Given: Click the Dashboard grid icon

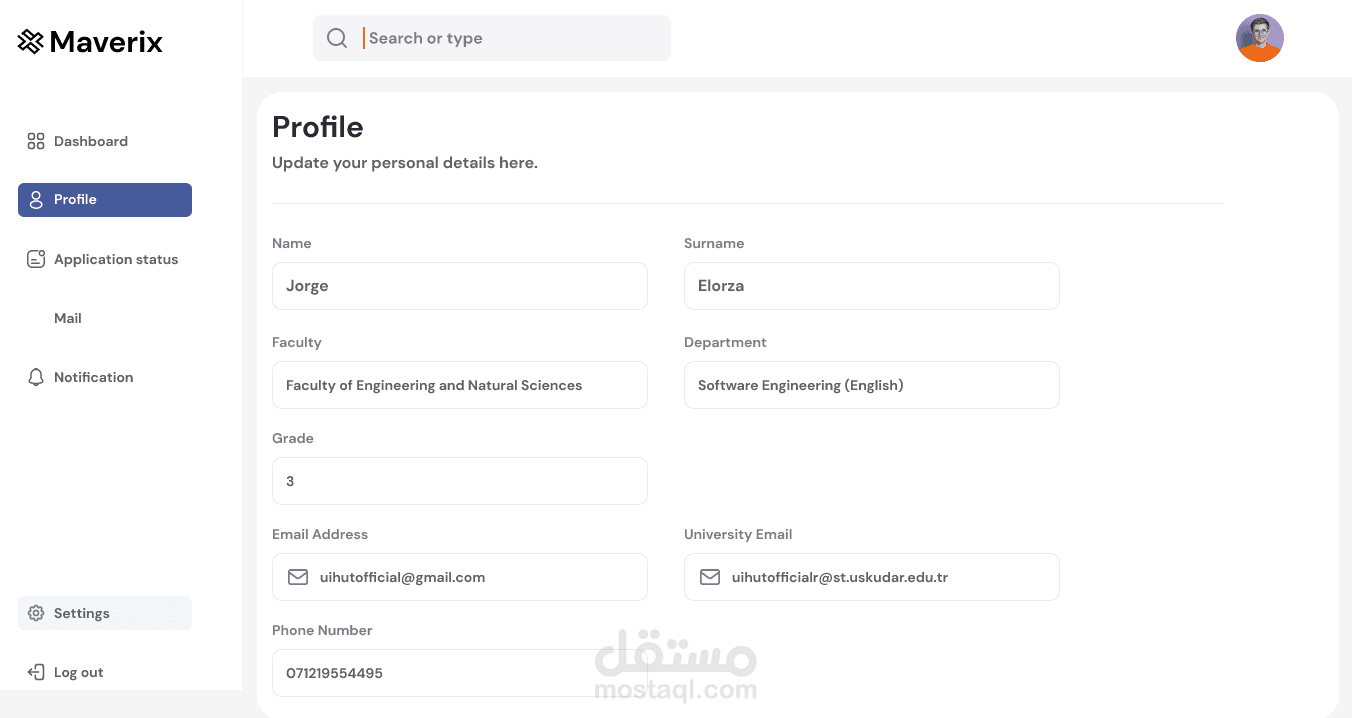Looking at the screenshot, I should 36,141.
